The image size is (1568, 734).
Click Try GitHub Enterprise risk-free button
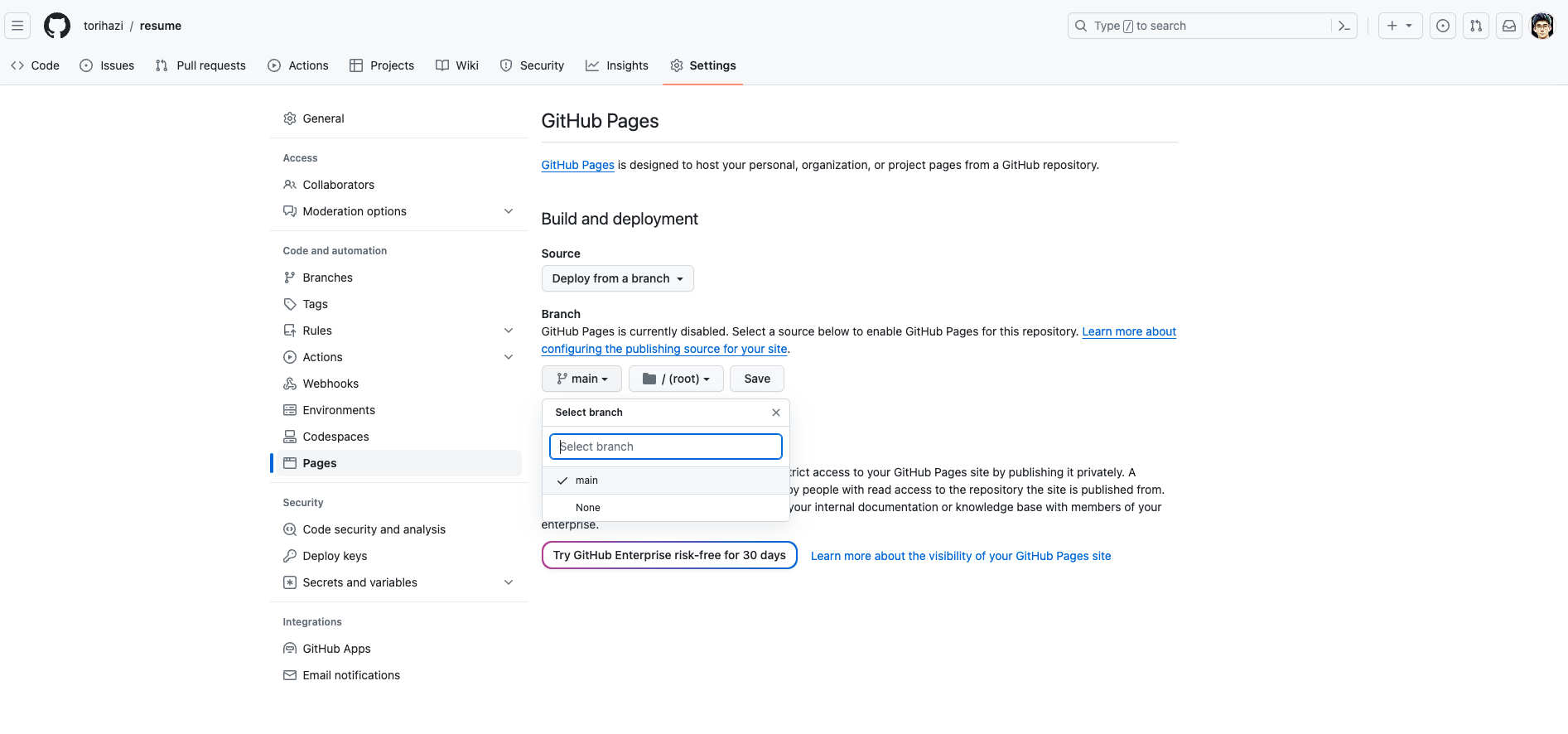[669, 555]
